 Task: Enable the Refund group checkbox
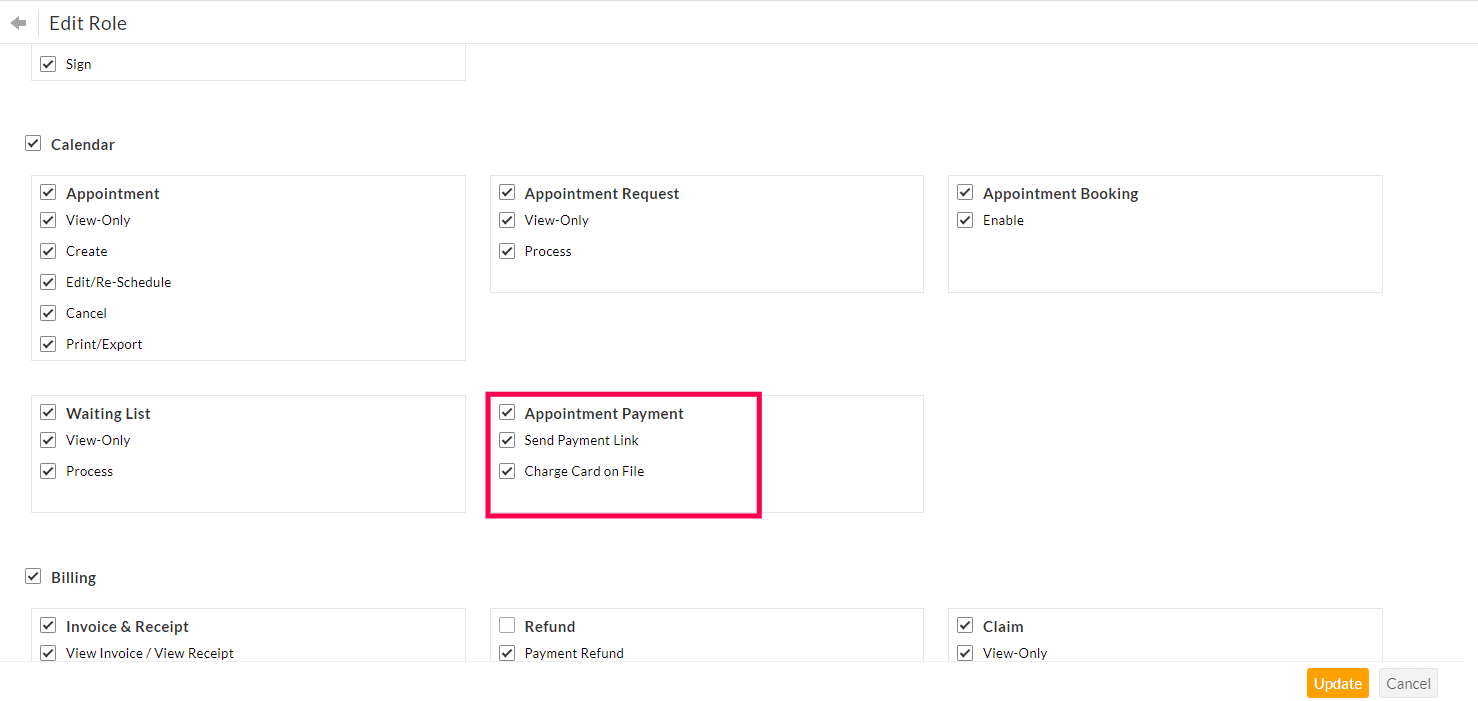click(507, 626)
